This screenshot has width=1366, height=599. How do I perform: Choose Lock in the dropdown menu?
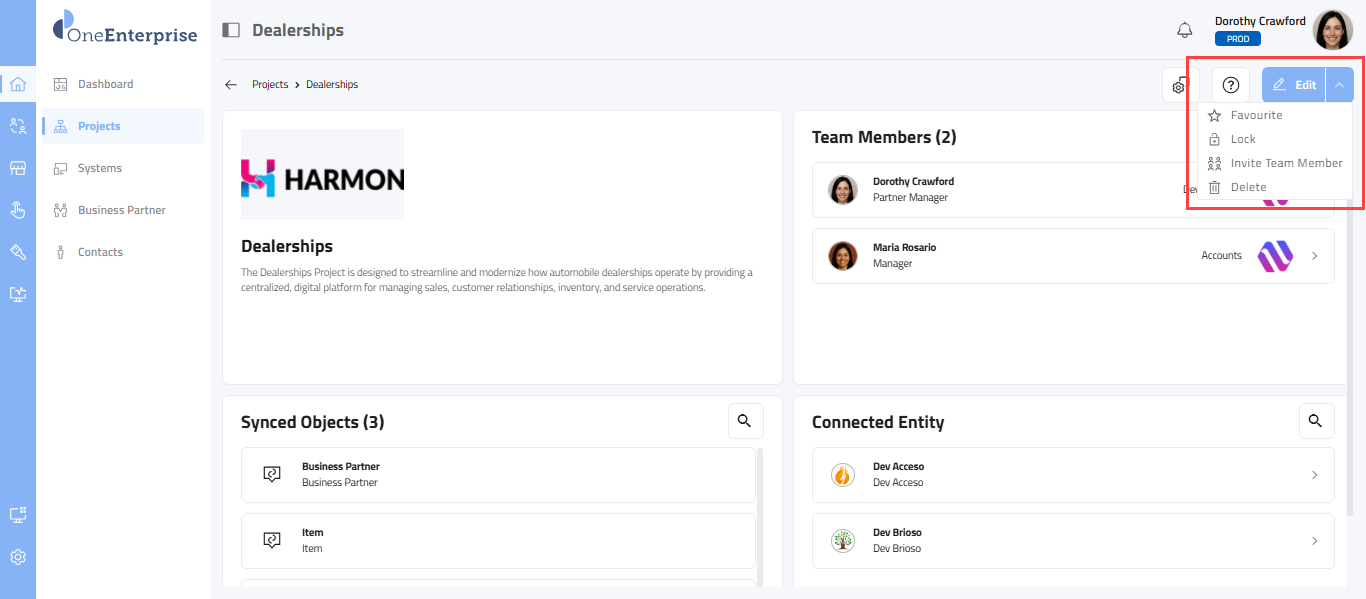pyautogui.click(x=1243, y=139)
